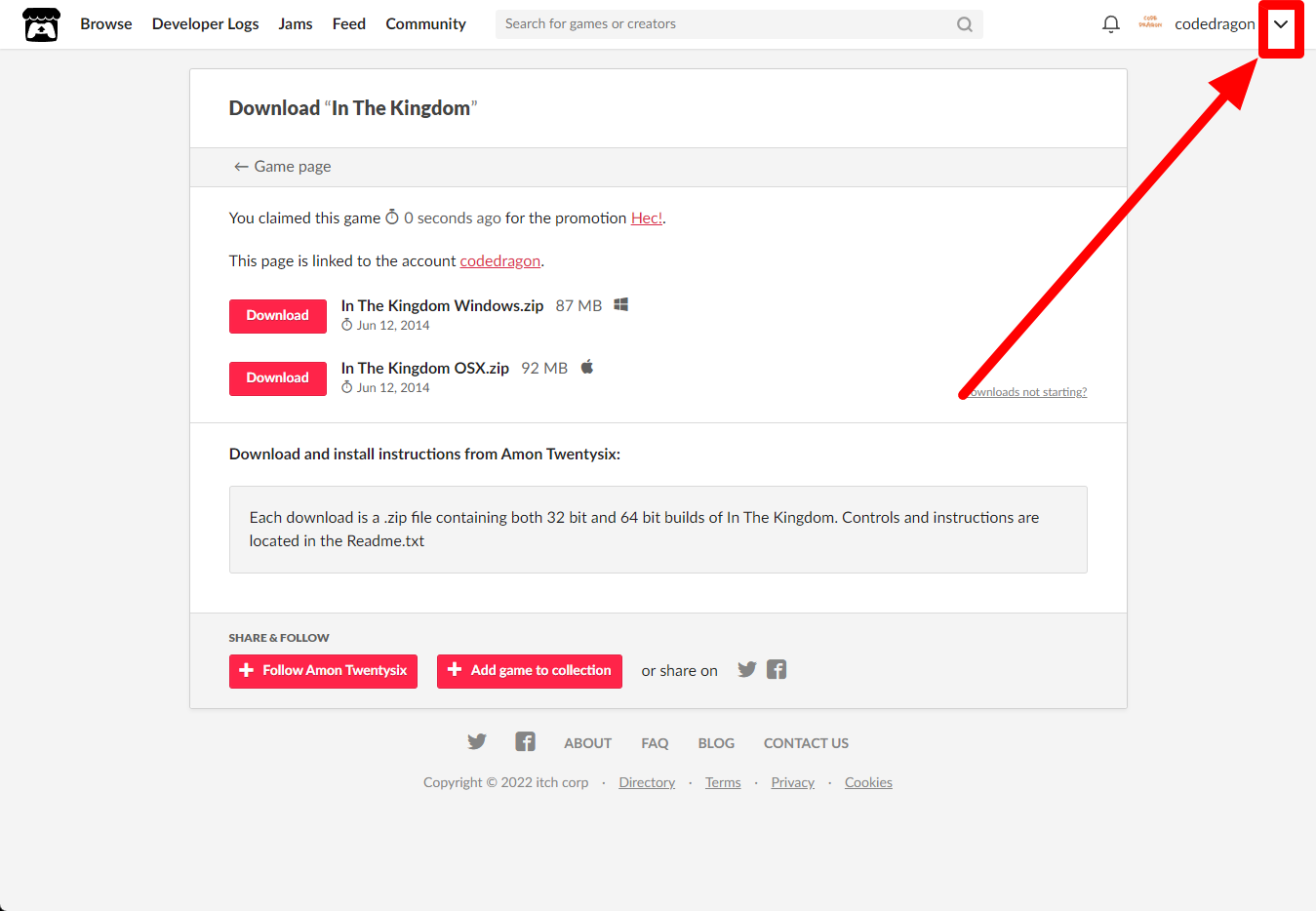Click the SHARE & FOLLOW label
The width and height of the screenshot is (1316, 911).
279,638
